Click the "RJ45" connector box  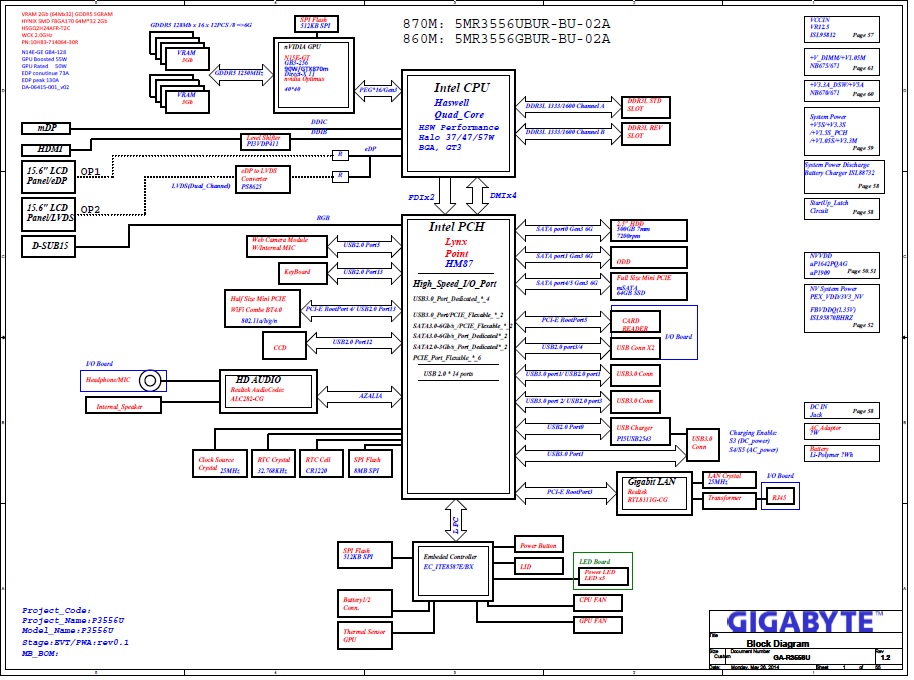point(779,497)
